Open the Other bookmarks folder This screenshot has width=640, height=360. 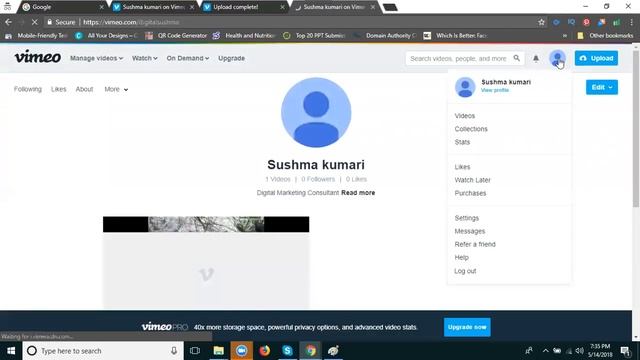pos(605,36)
